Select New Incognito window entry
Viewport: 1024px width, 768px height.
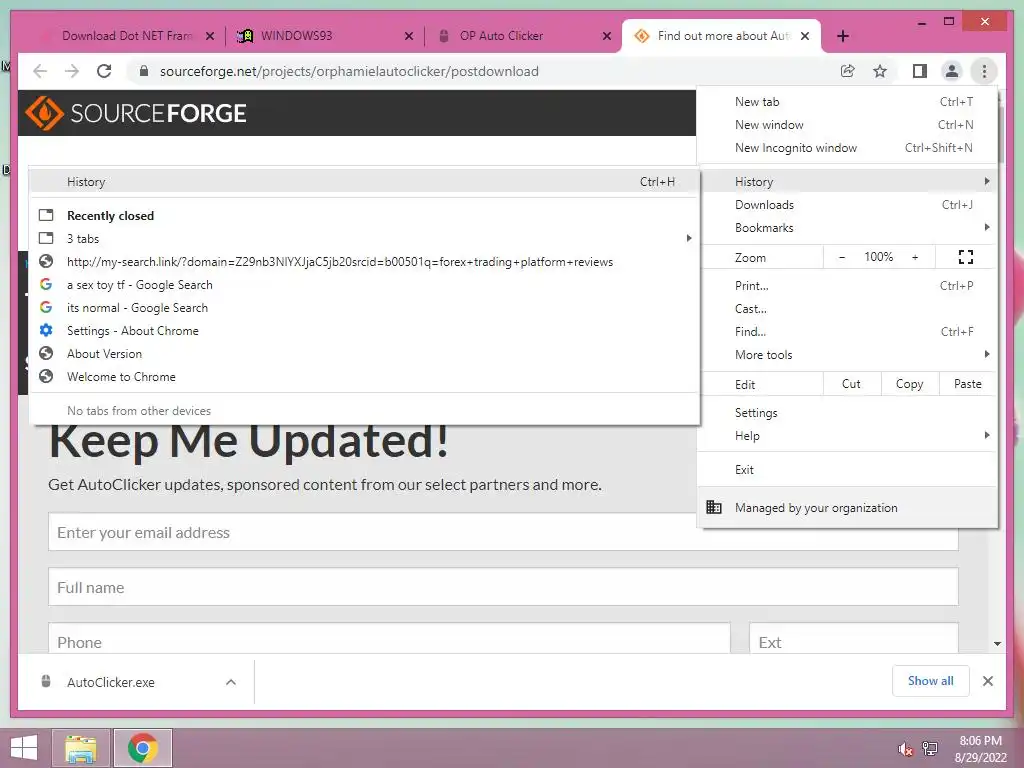point(847,148)
